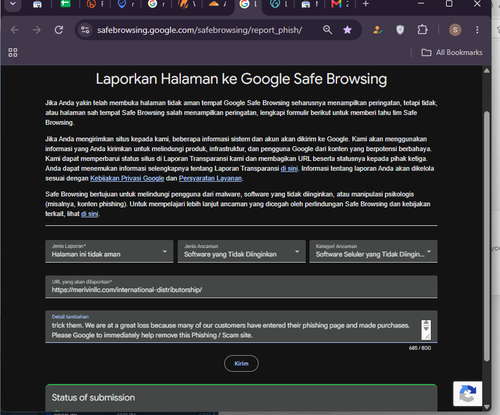
Task: Open the orange person extension icon
Action: (x=378, y=30)
